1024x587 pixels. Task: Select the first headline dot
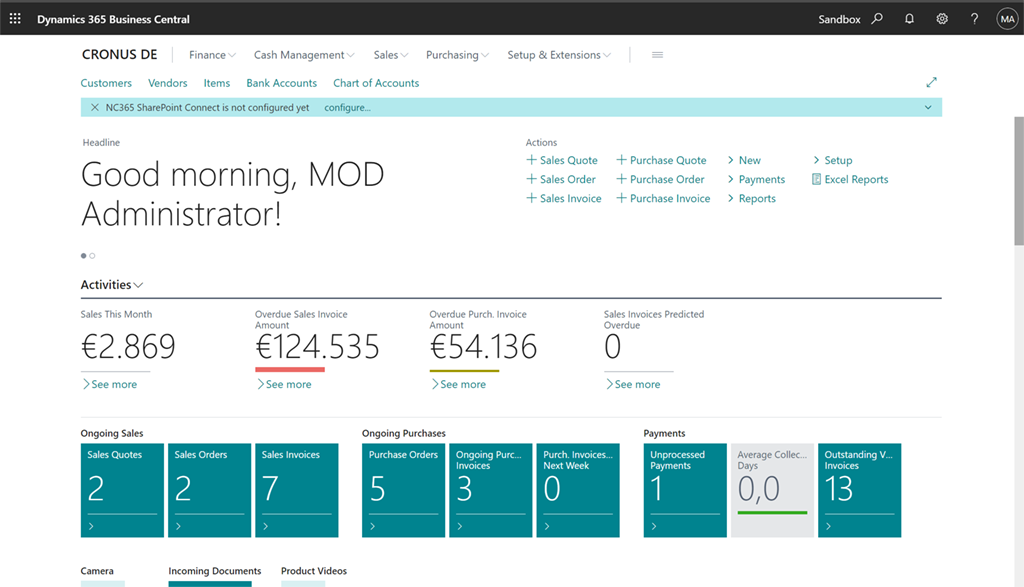pyautogui.click(x=84, y=256)
